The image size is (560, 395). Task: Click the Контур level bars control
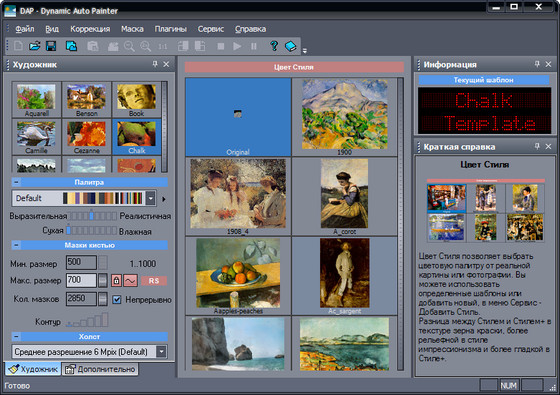pos(88,320)
